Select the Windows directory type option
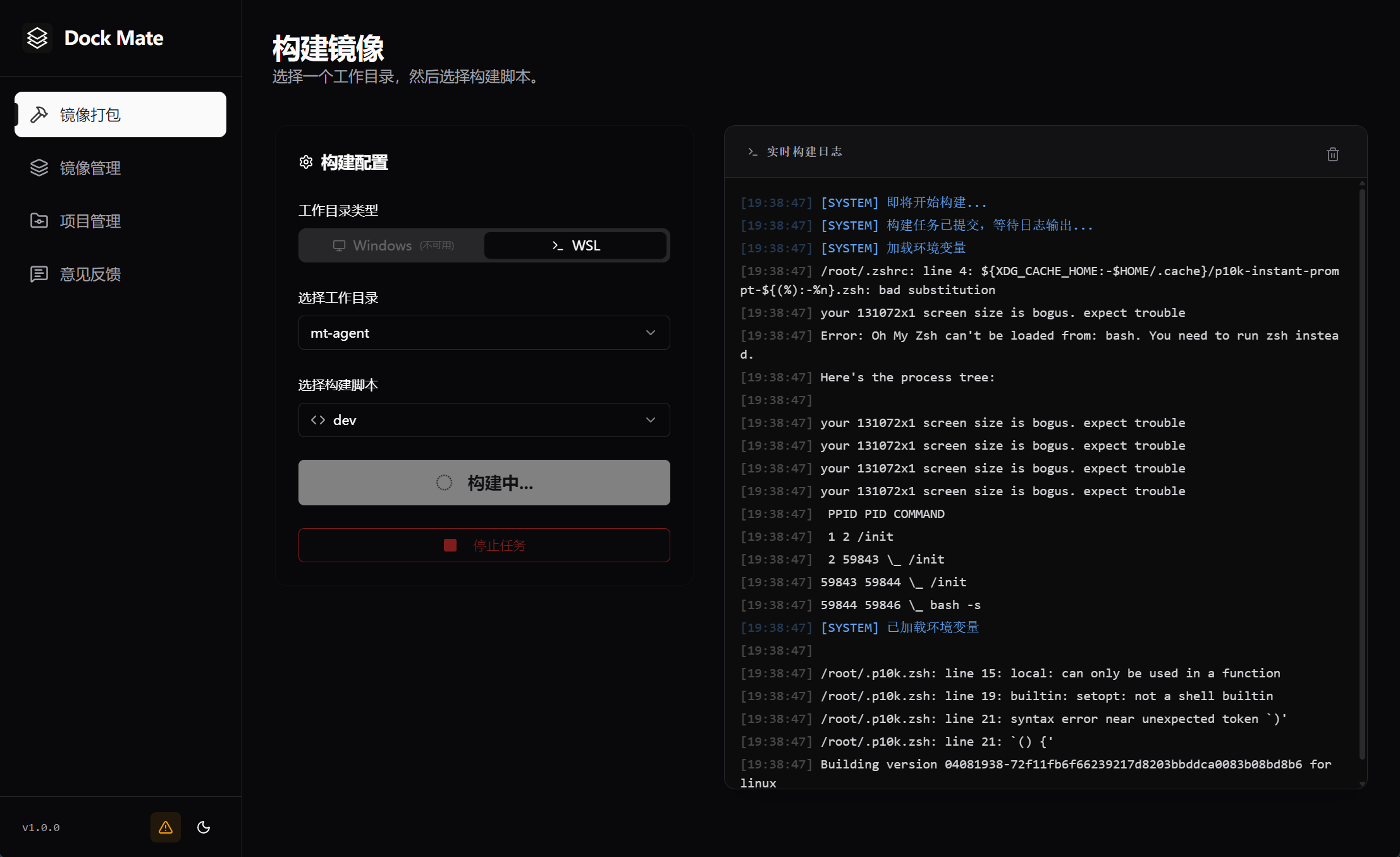The image size is (1400, 857). point(393,245)
